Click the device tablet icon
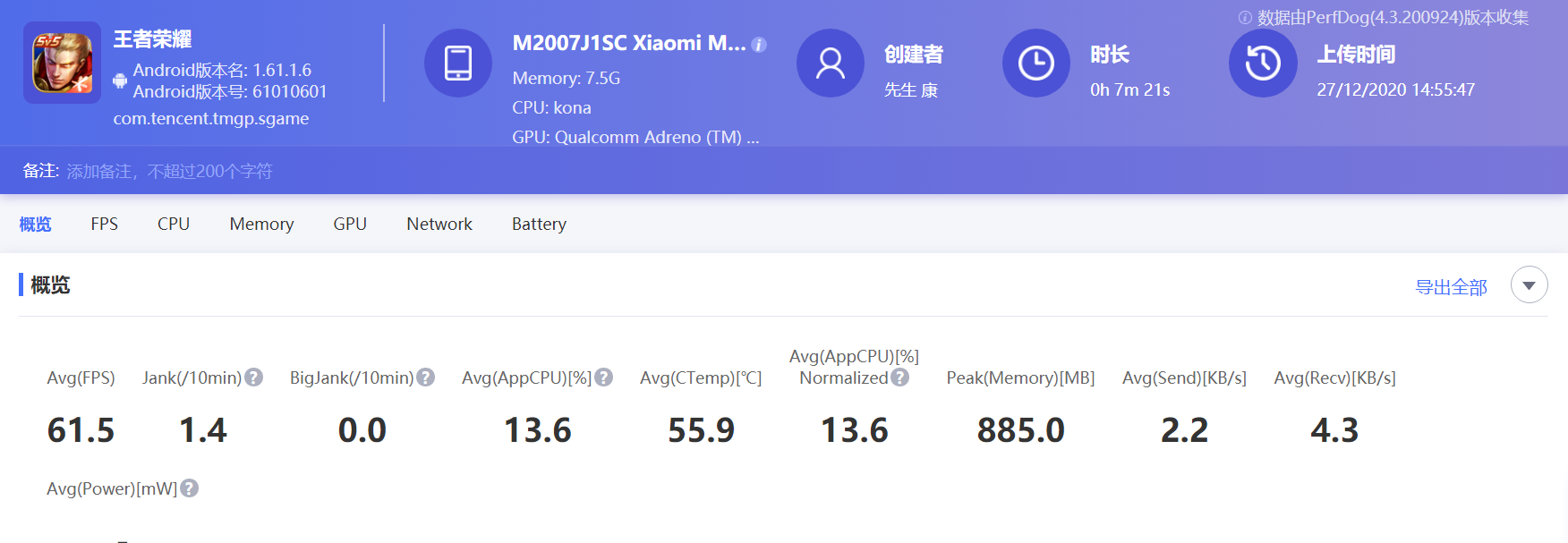This screenshot has height=543, width=1568. (458, 63)
